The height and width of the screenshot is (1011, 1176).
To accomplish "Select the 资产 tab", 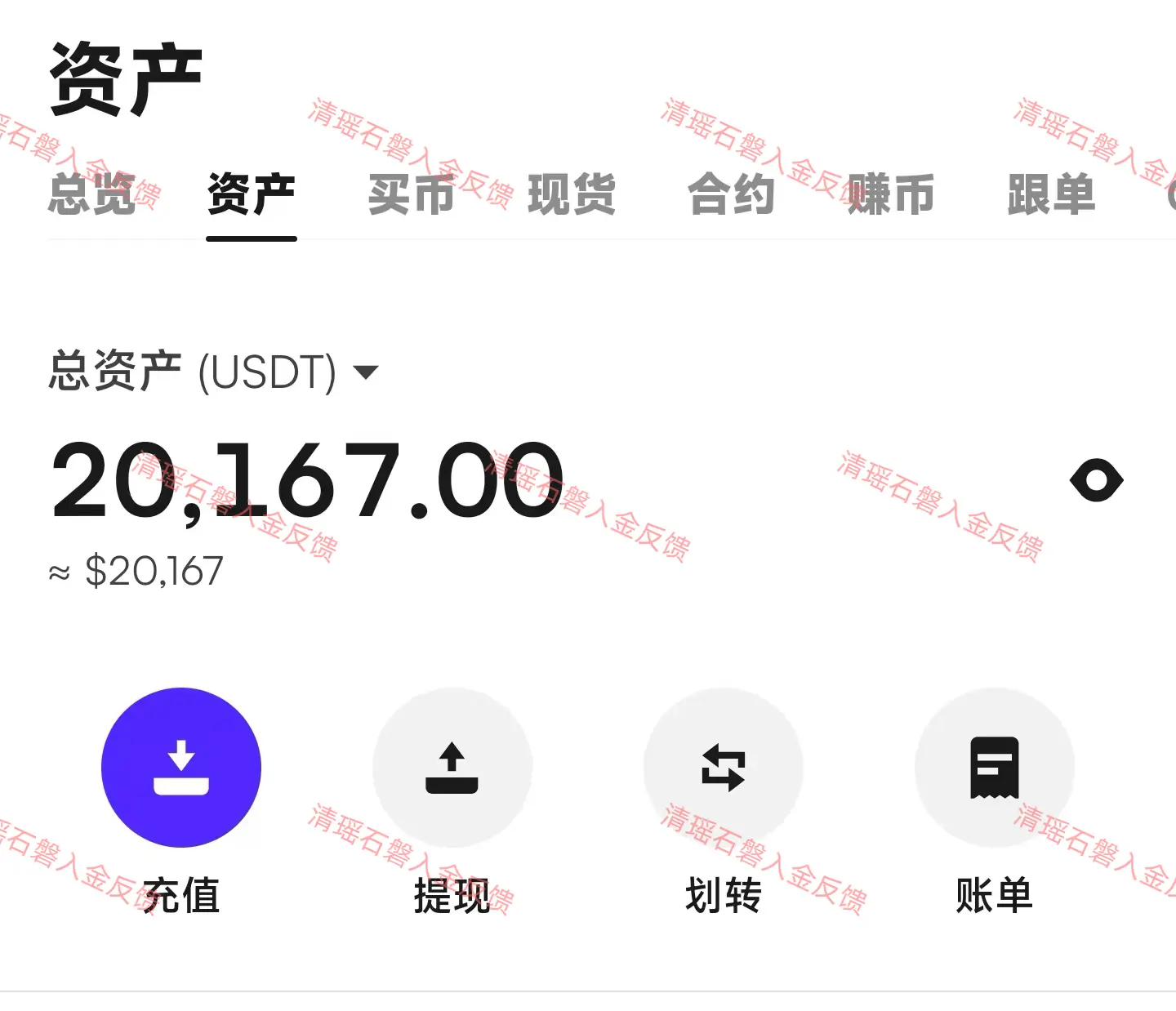I will coord(252,194).
